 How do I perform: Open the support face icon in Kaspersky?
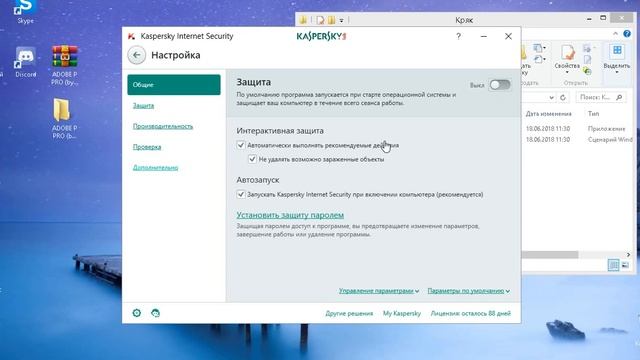click(x=156, y=313)
